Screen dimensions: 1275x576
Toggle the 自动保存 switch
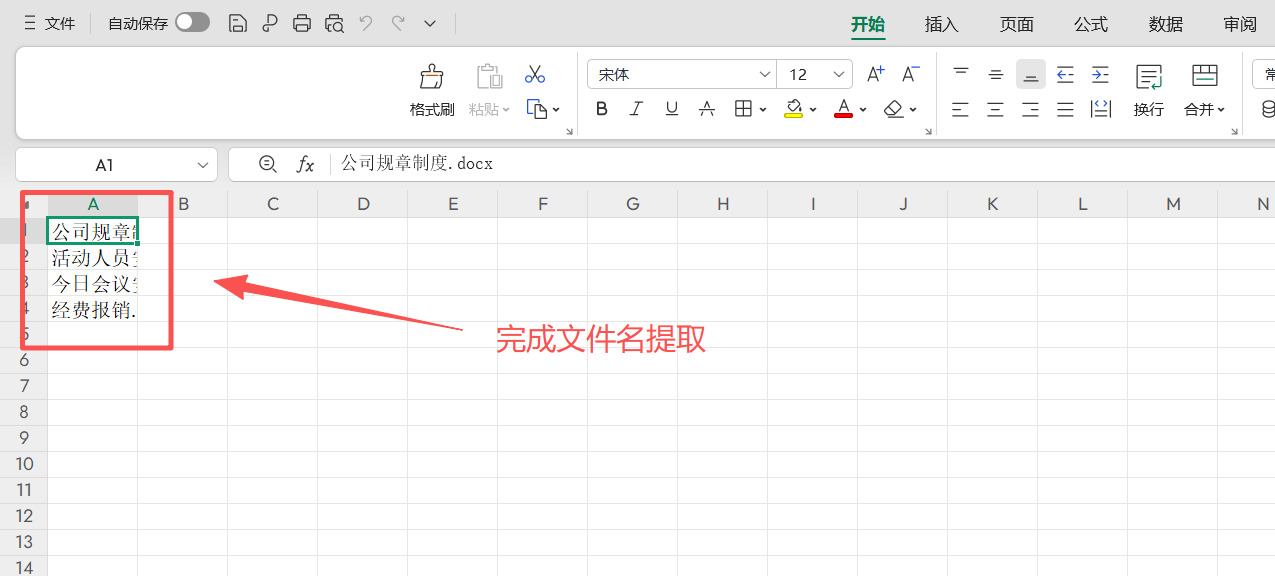[192, 22]
